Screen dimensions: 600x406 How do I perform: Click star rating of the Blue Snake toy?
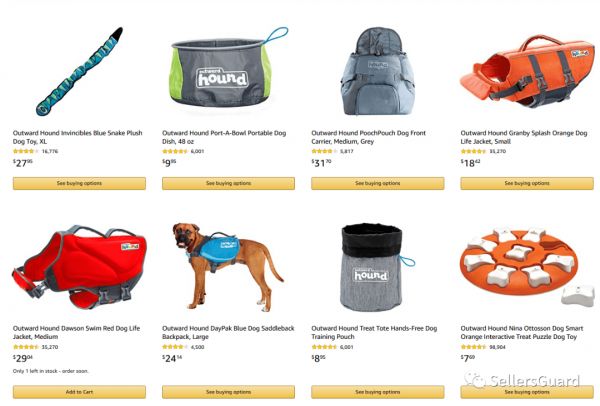[x=26, y=151]
